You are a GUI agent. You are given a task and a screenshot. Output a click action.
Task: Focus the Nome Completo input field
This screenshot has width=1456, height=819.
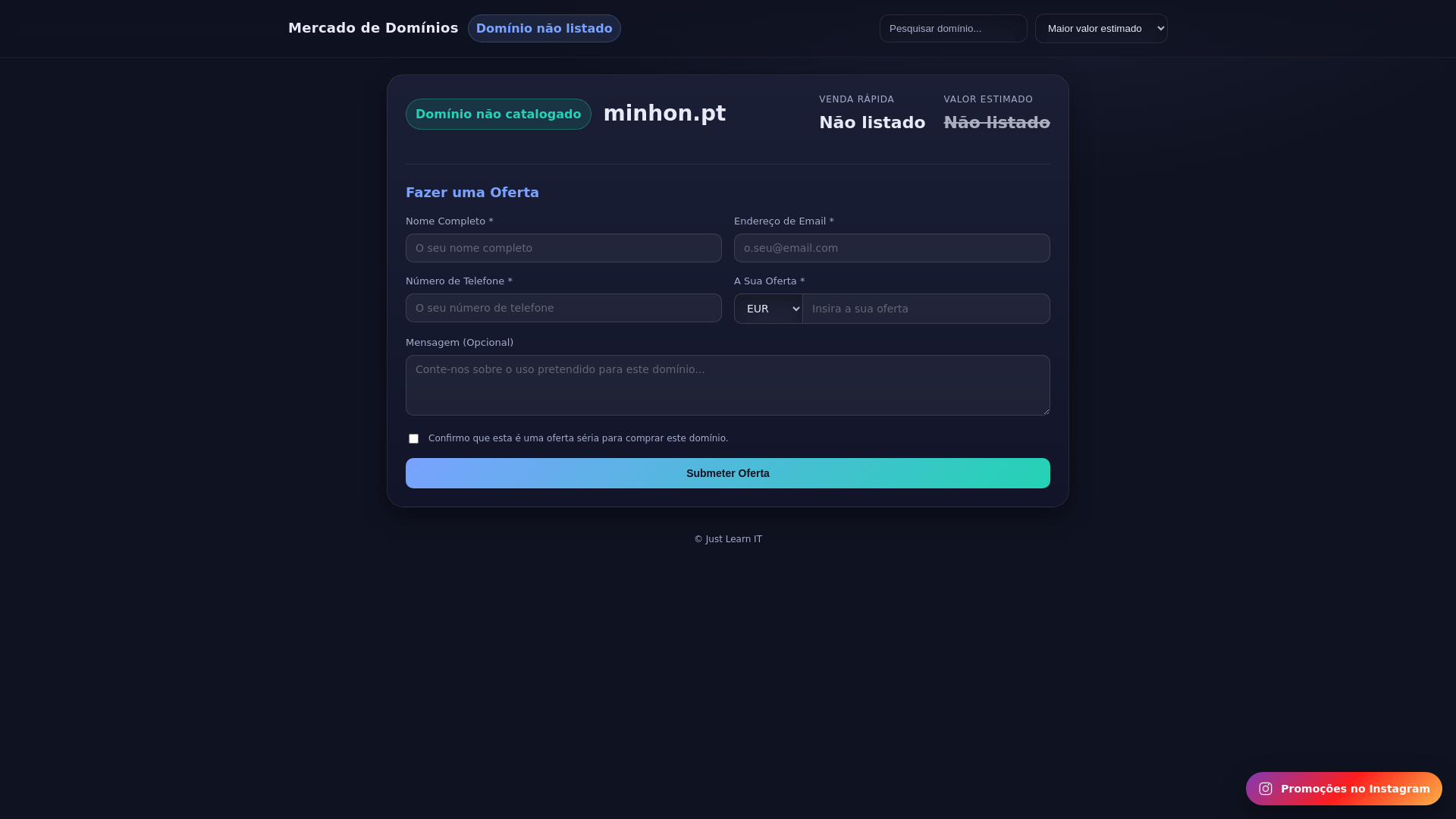coord(563,248)
